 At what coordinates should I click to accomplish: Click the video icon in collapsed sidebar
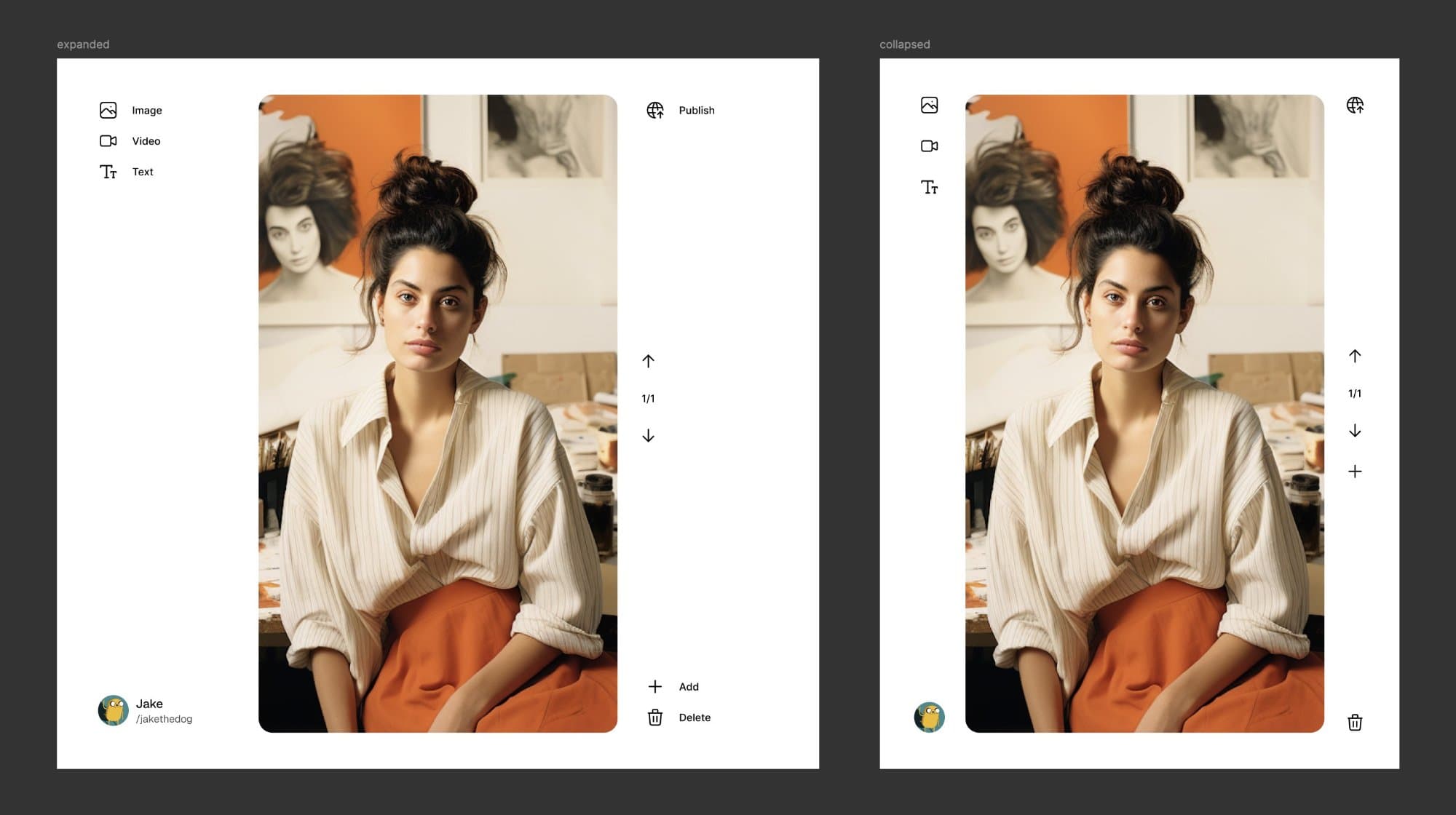click(x=929, y=146)
